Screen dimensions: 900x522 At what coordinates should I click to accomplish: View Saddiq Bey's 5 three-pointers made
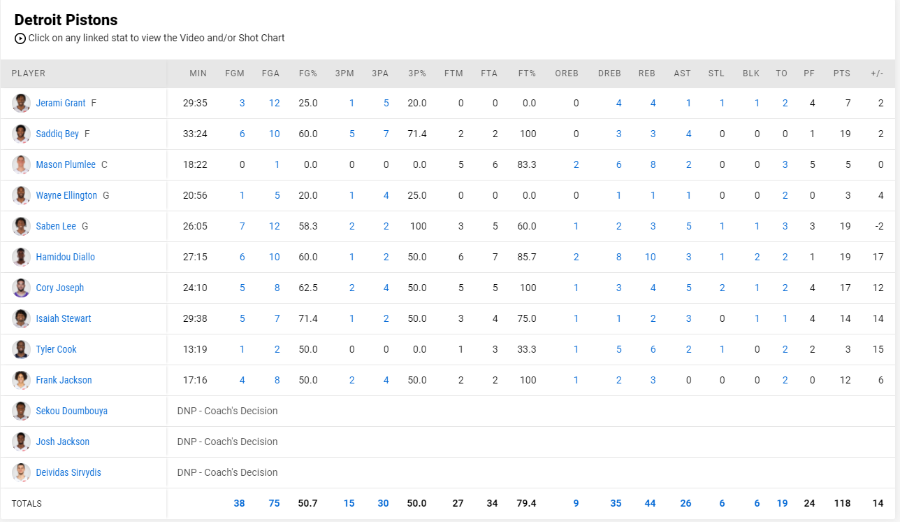click(352, 134)
